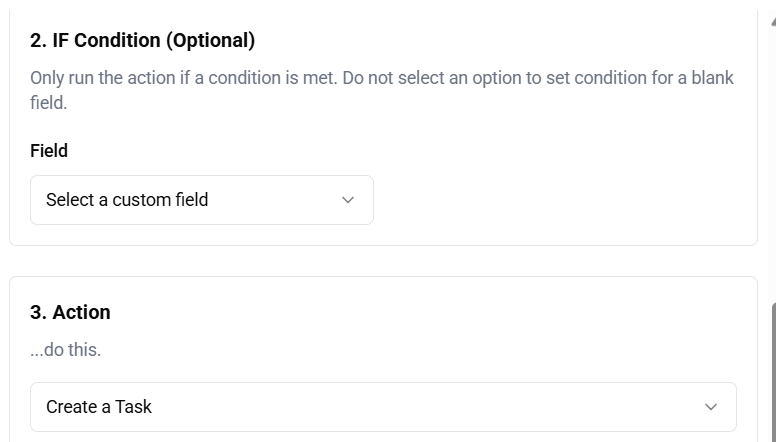
Task: Click the 'Select a custom field' placeholder text
Action: click(x=127, y=200)
